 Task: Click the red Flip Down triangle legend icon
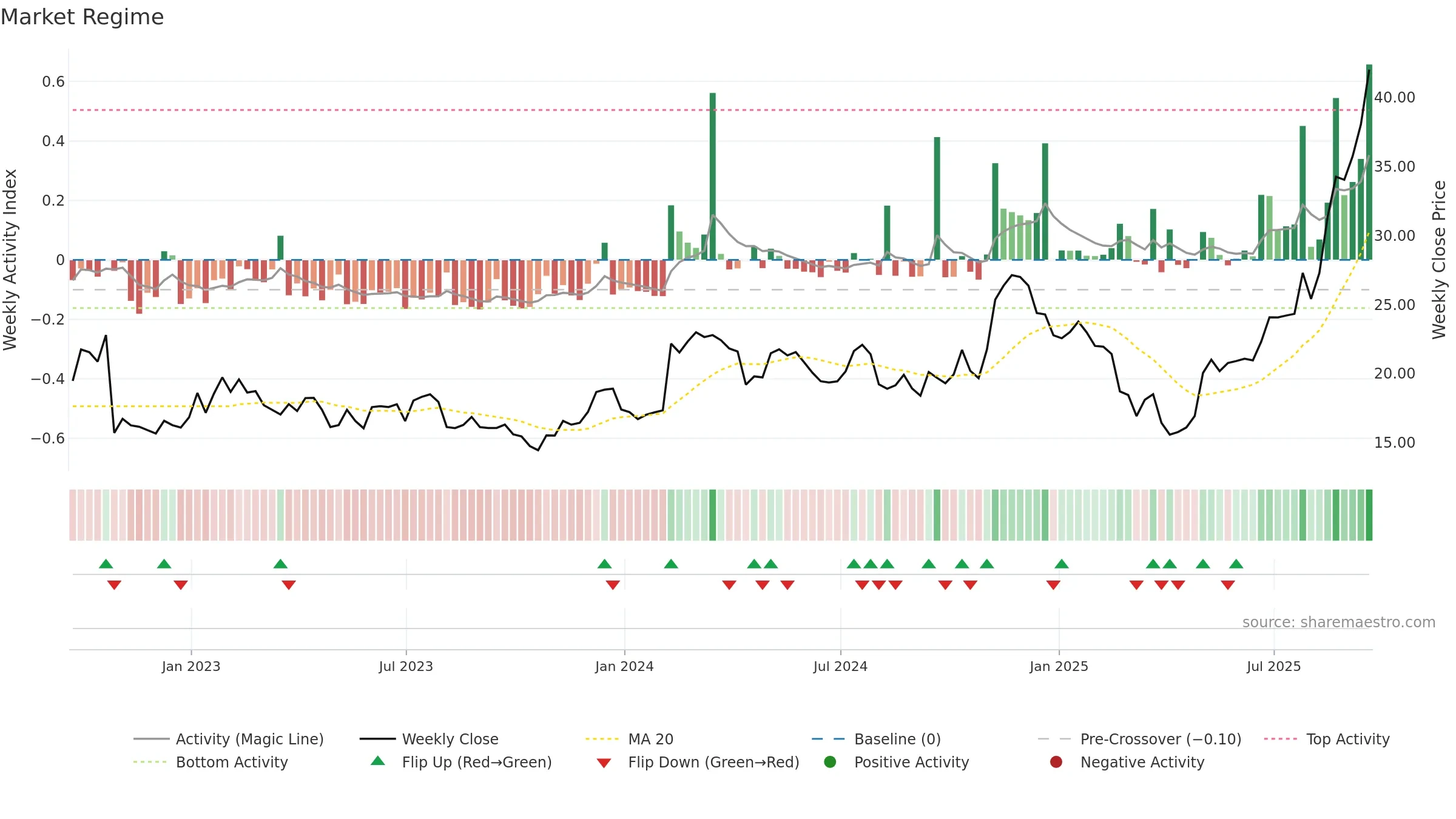tap(604, 763)
